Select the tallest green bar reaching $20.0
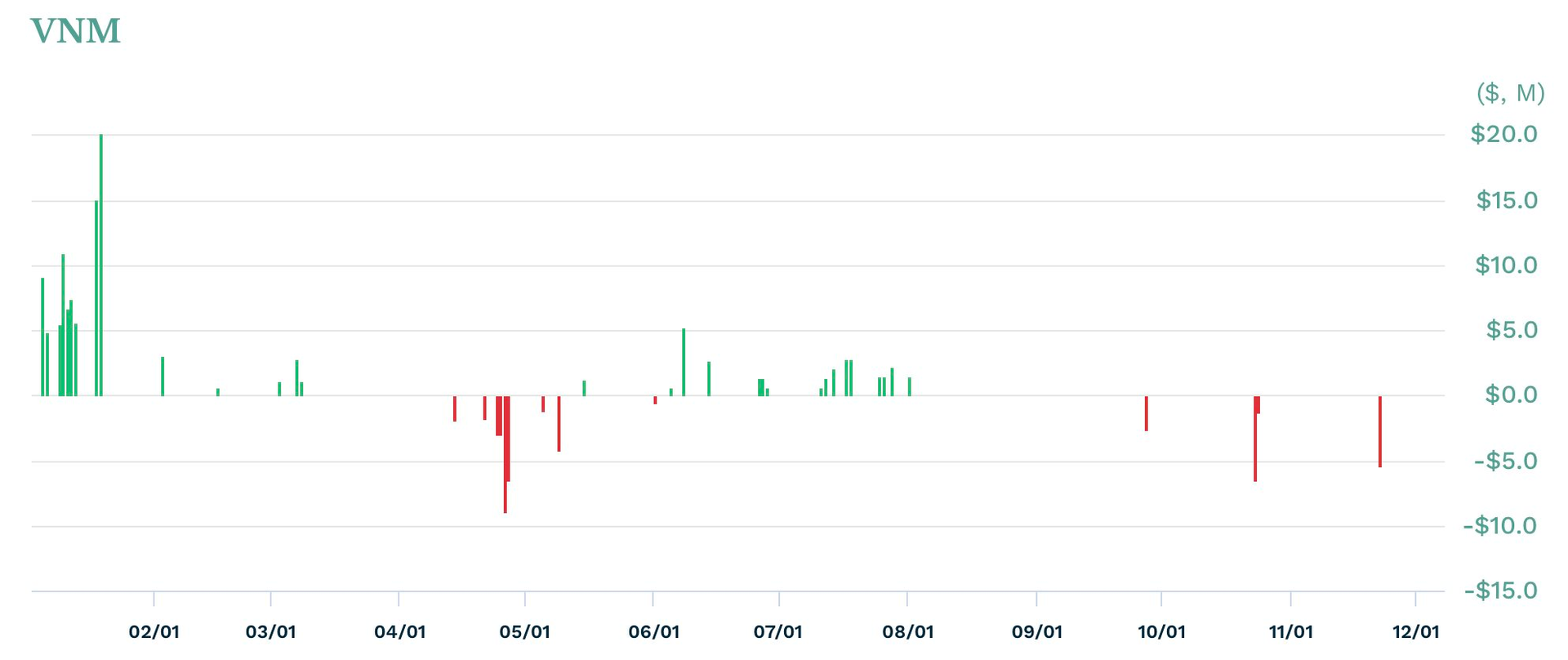The width and height of the screenshot is (1568, 660). [101, 265]
